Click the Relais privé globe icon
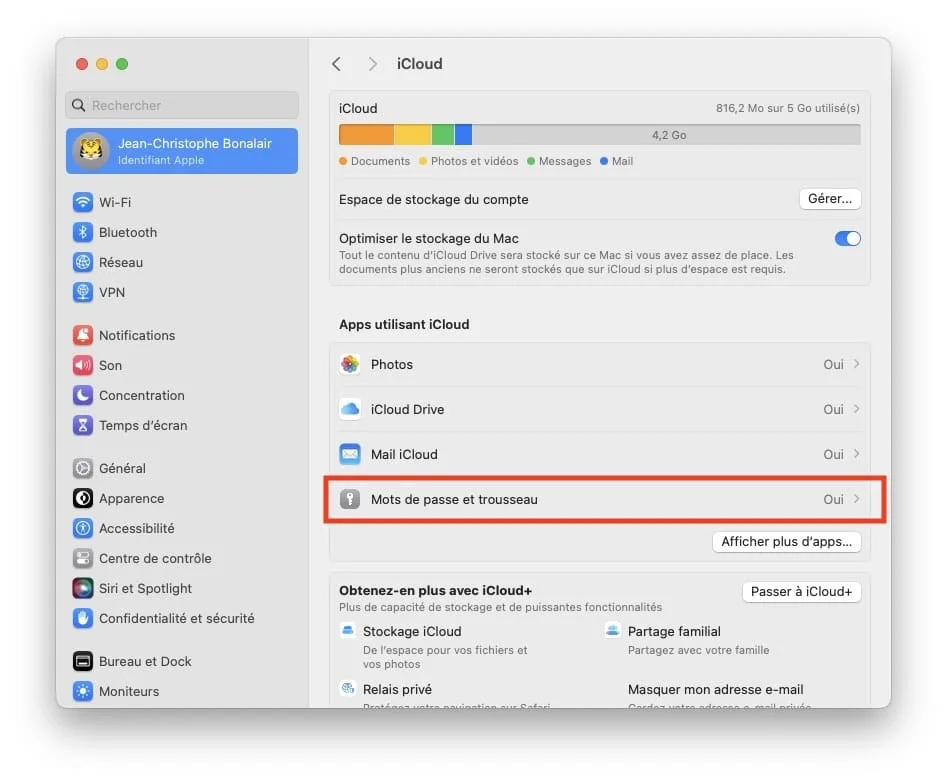The image size is (947, 782). point(348,688)
